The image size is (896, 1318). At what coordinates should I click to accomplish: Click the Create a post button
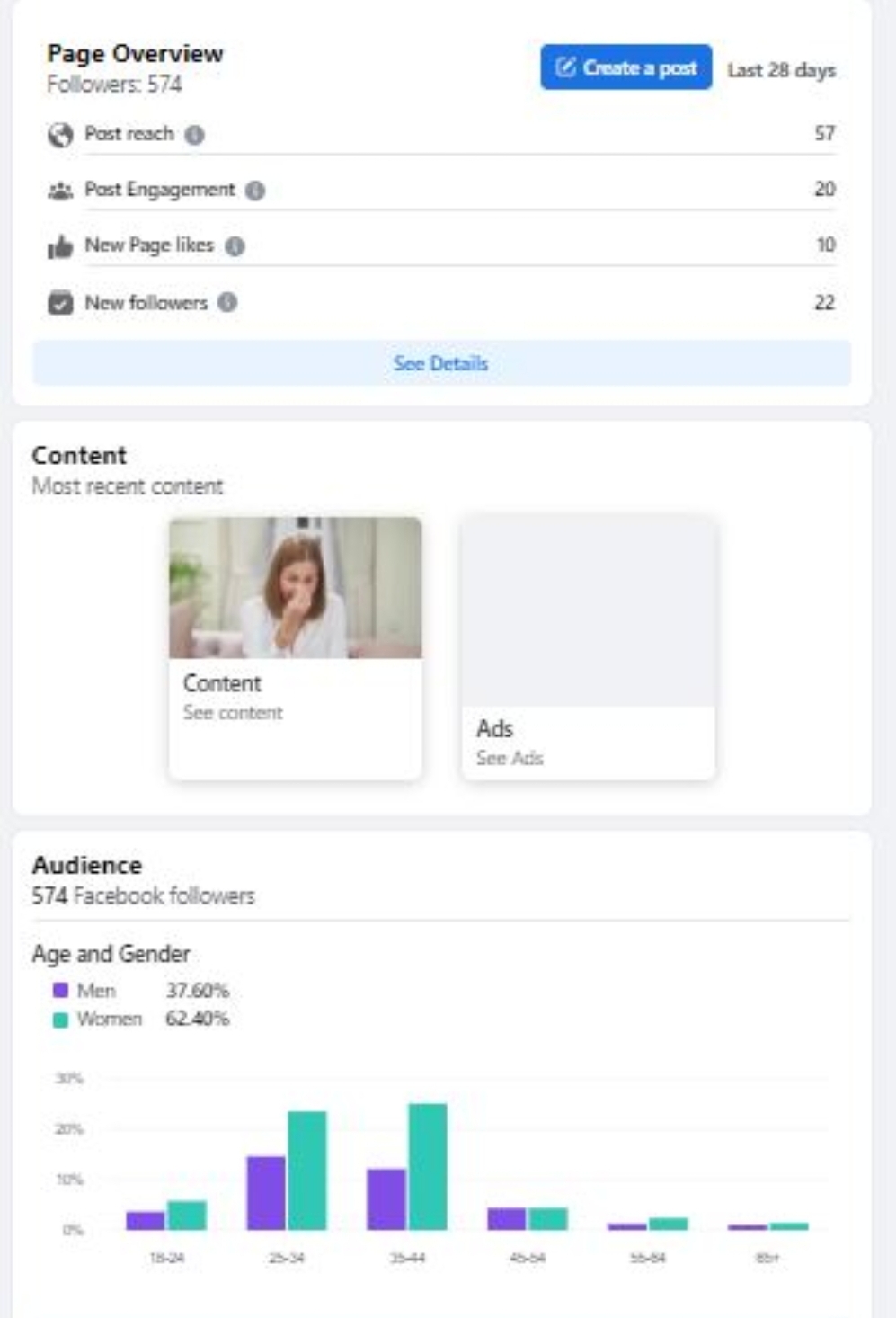click(x=626, y=67)
